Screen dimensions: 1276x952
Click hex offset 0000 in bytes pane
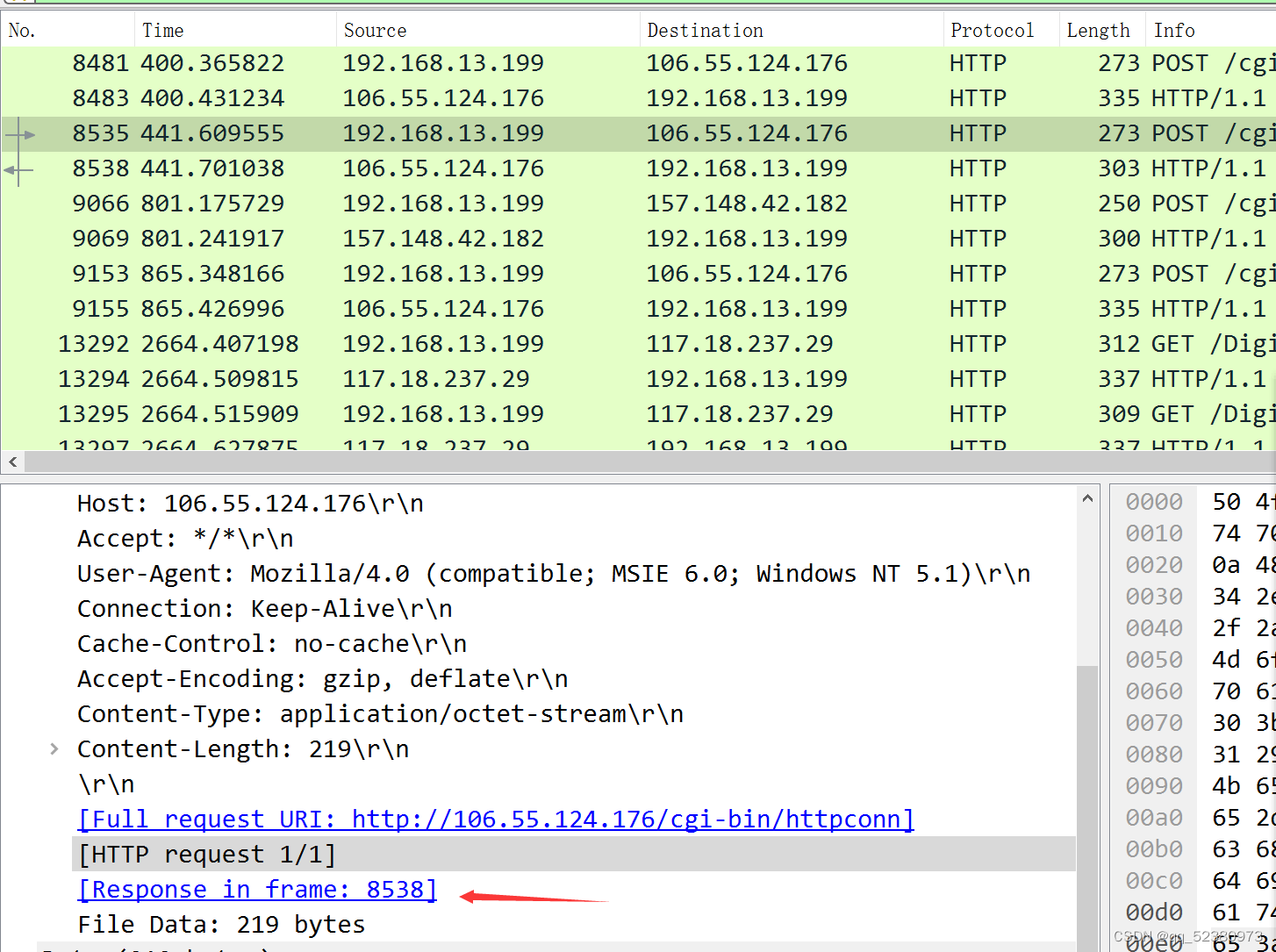pyautogui.click(x=1154, y=502)
